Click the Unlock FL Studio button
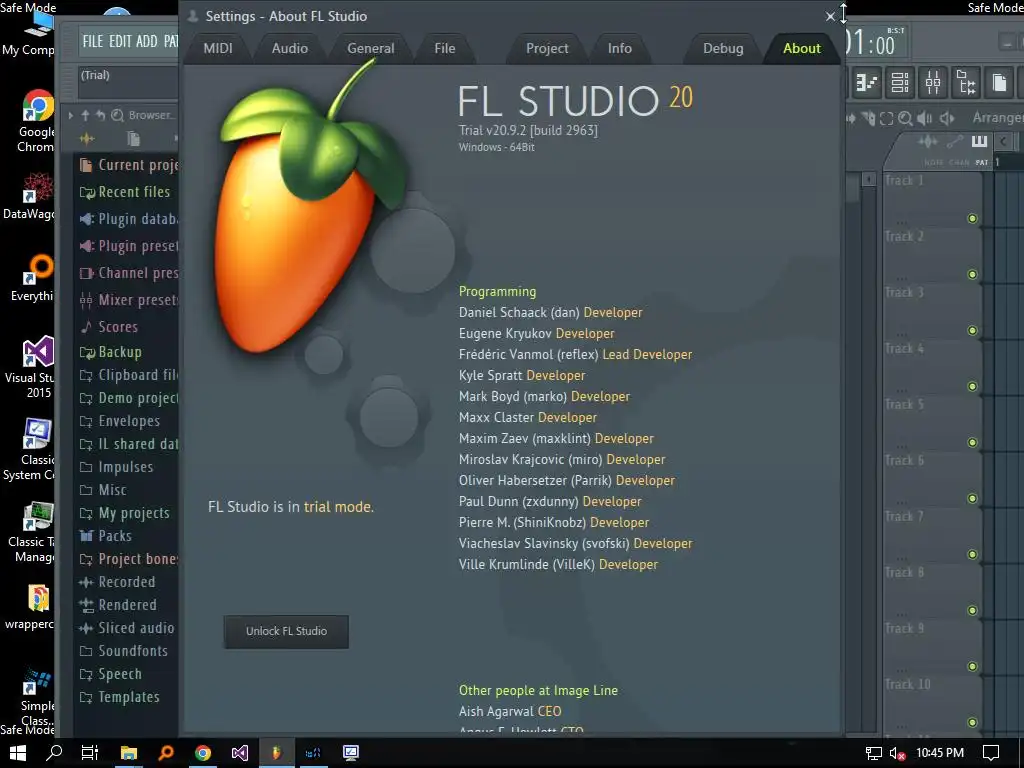The image size is (1024, 768). pos(286,632)
